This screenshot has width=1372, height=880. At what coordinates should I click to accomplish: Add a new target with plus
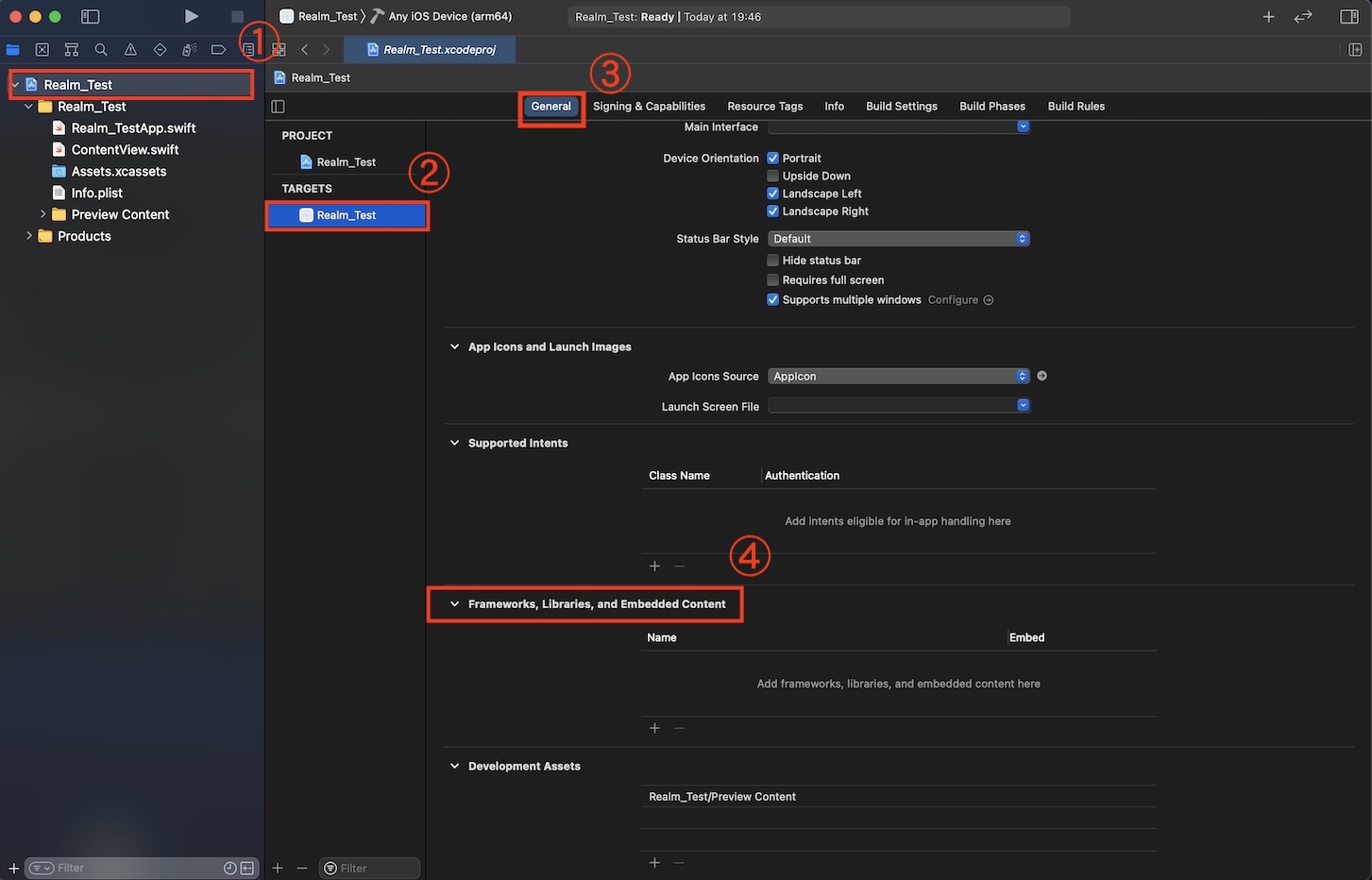pyautogui.click(x=278, y=868)
